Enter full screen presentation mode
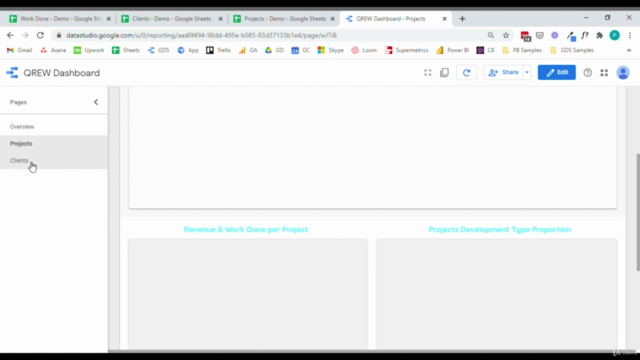 point(427,73)
